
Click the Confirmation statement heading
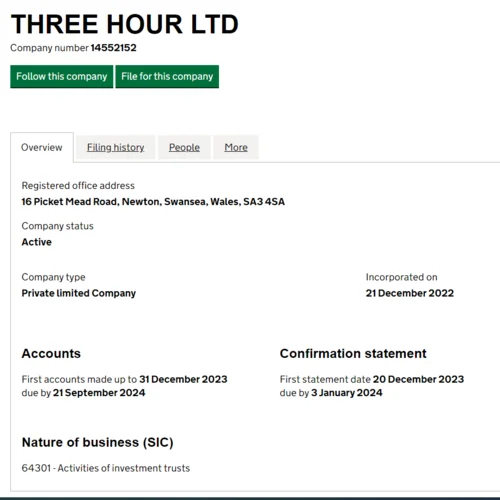353,353
